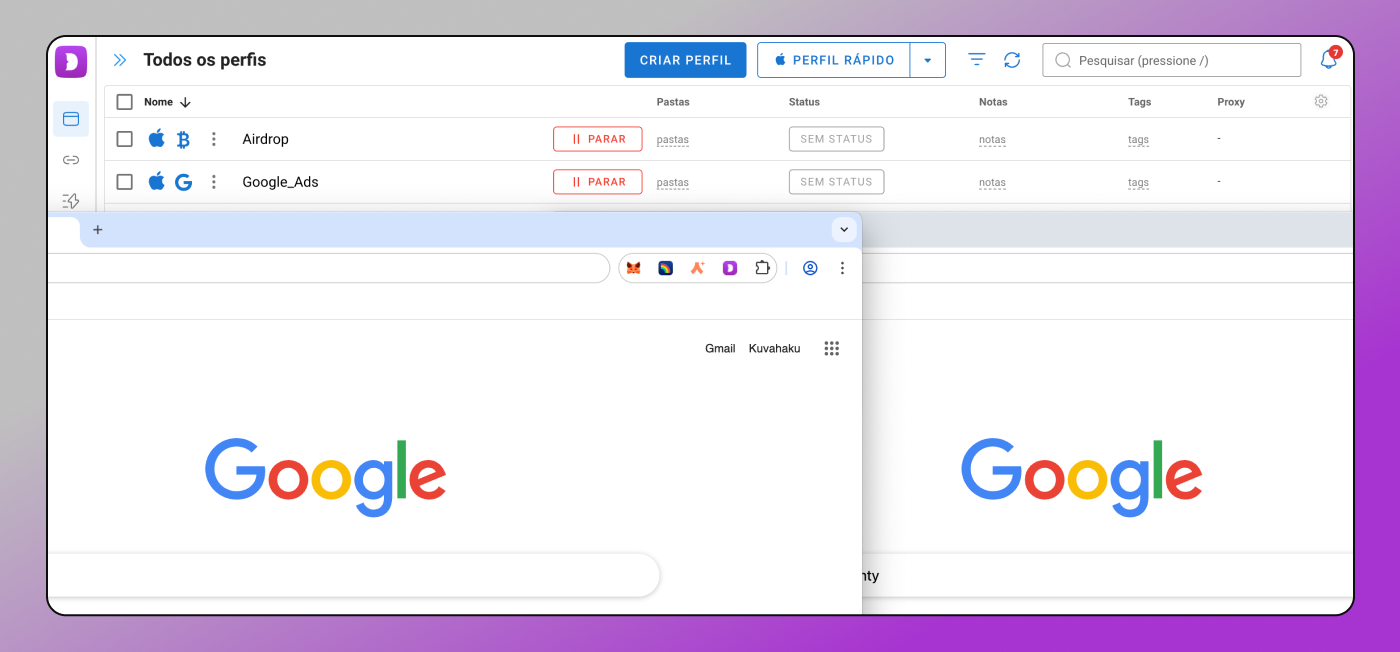Sort by the Nome column arrow
This screenshot has width=1400, height=652.
[x=185, y=102]
